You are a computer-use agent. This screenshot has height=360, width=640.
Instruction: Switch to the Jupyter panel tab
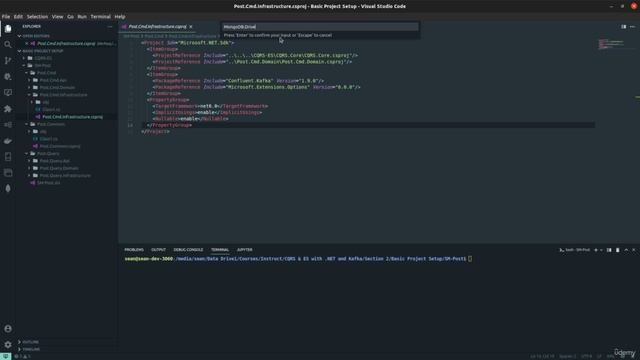244,250
